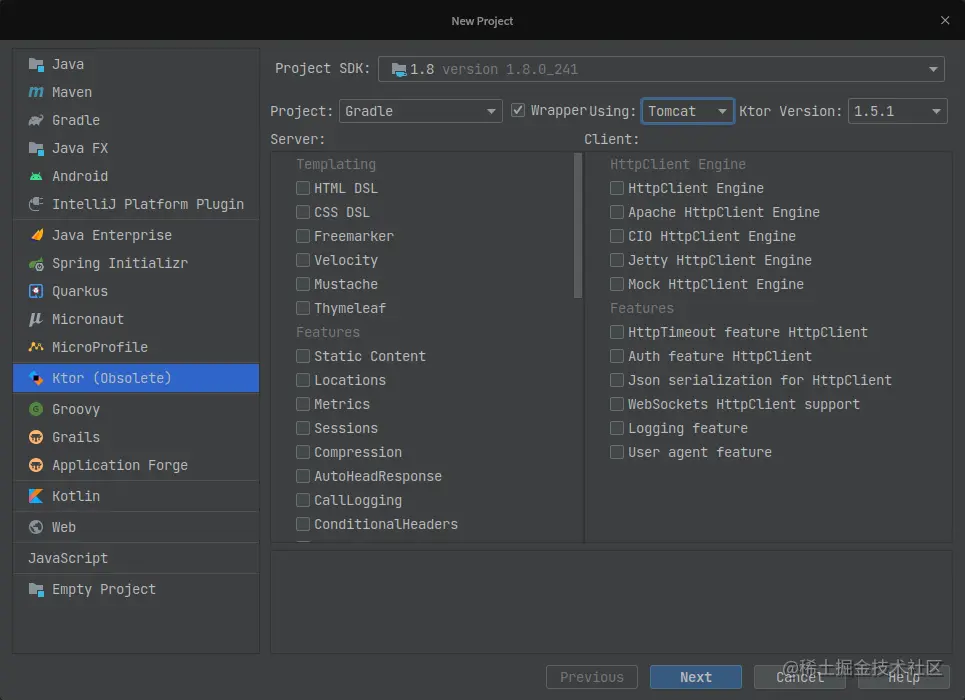Enable Compression feature checkbox
The width and height of the screenshot is (965, 700).
tap(303, 452)
